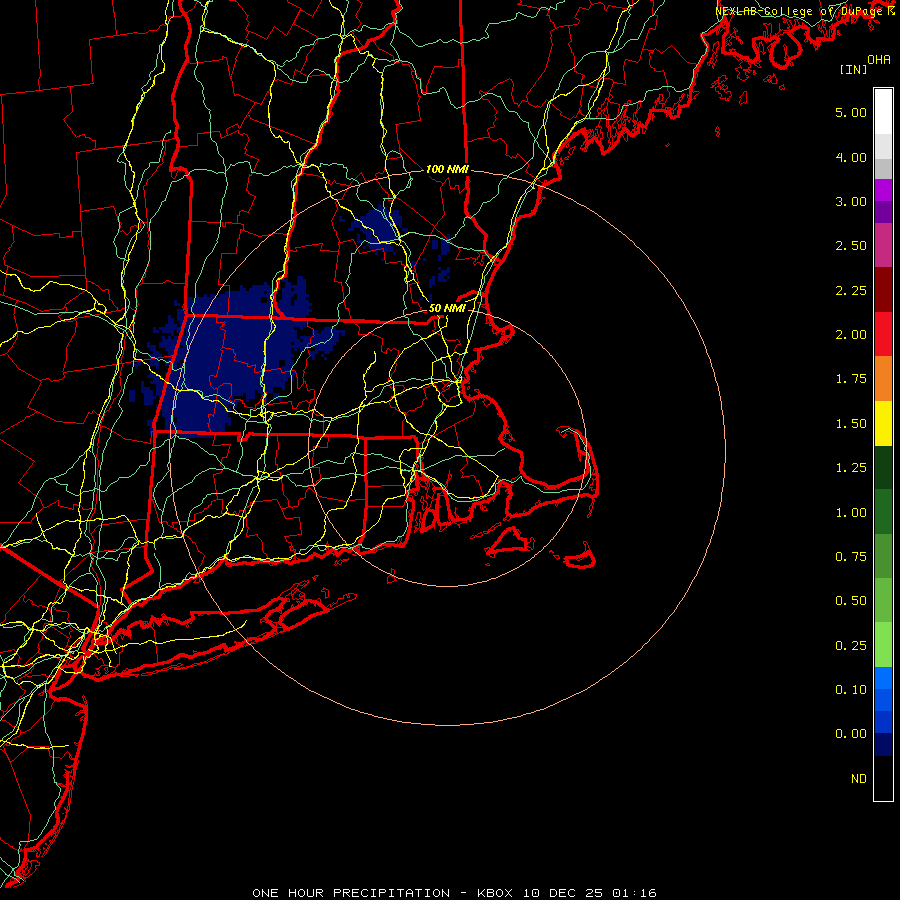Click the 'ONE HOUR PRECIPITATION' title text
900x900 pixels.
[351, 893]
